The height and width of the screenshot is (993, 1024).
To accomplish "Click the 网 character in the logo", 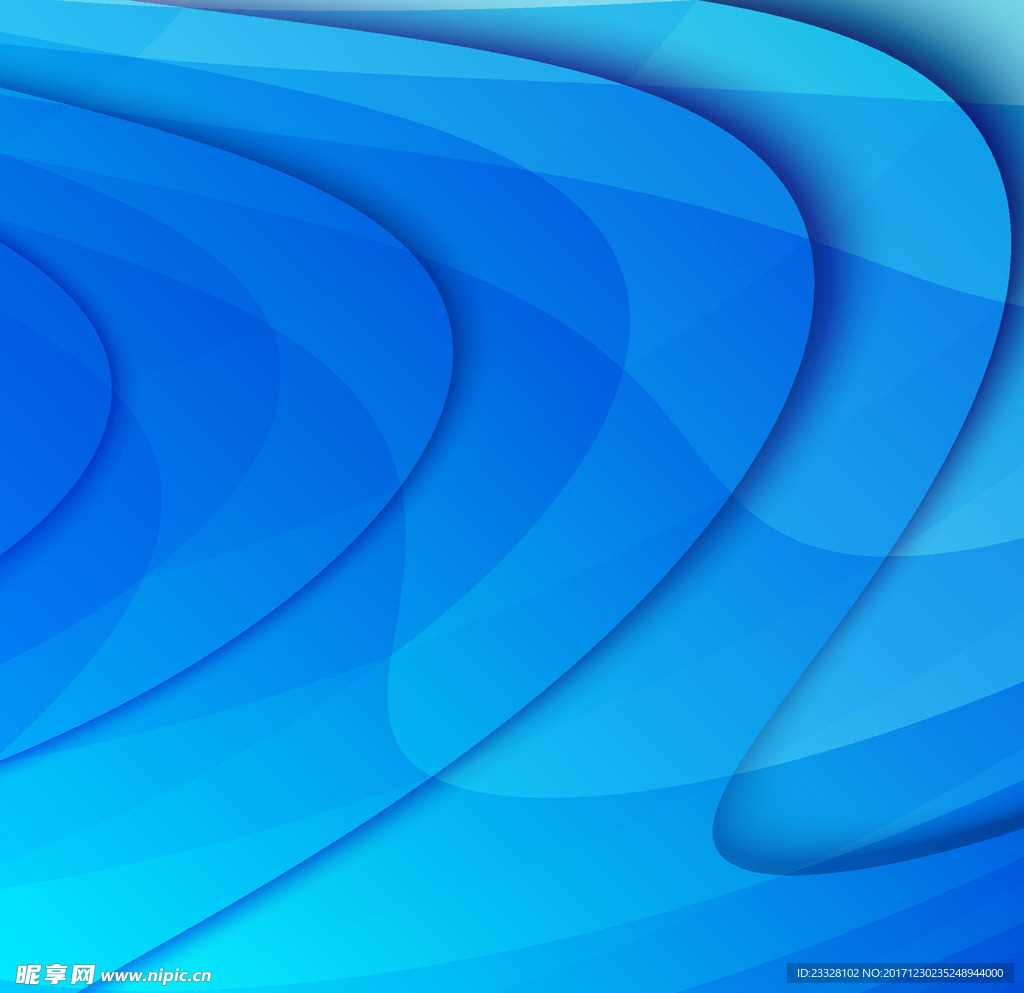I will 83,974.
